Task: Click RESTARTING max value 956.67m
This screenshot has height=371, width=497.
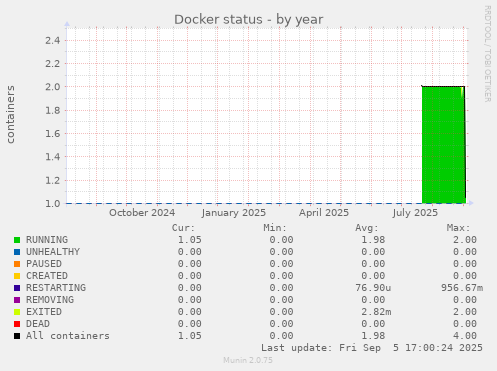Action: [x=462, y=288]
